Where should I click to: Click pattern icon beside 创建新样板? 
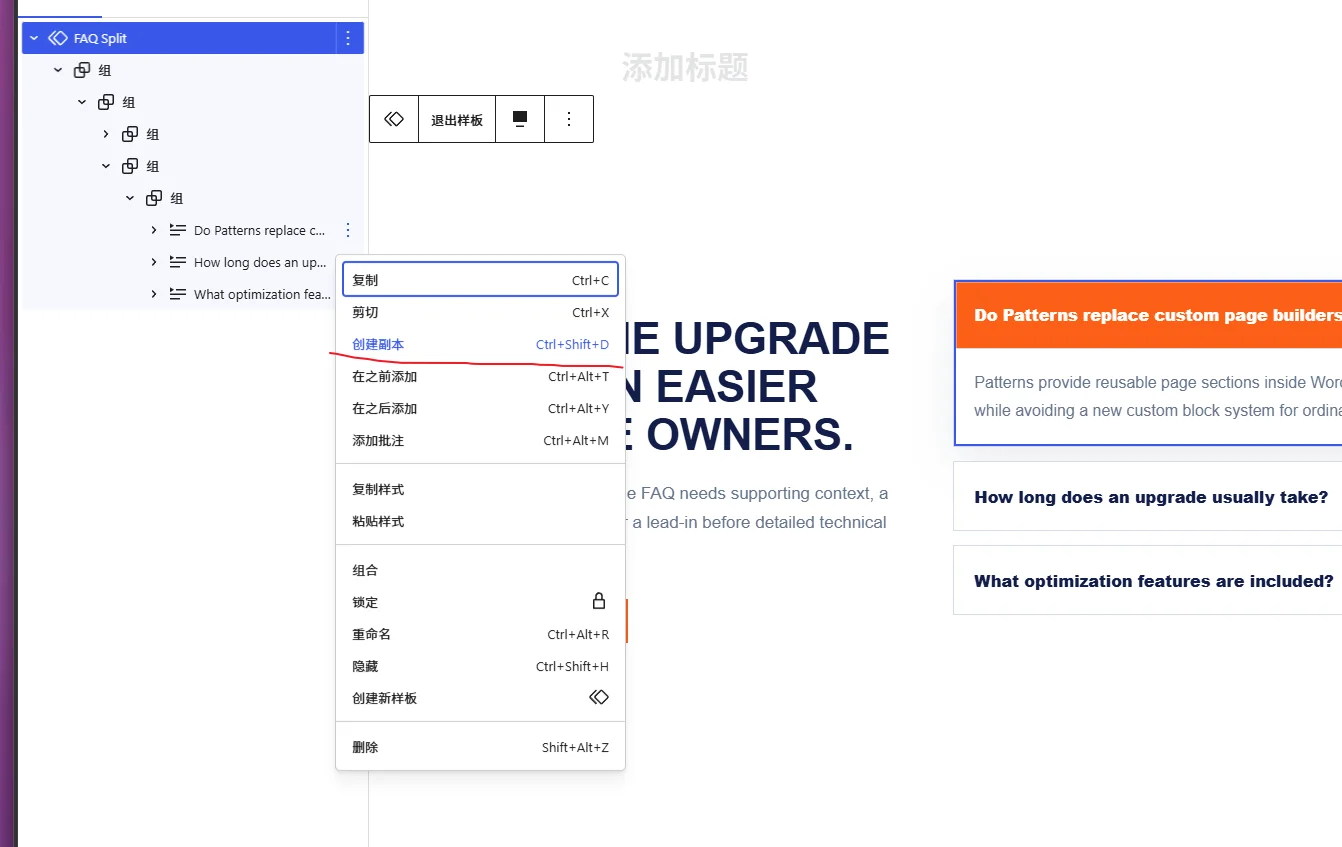pos(598,697)
